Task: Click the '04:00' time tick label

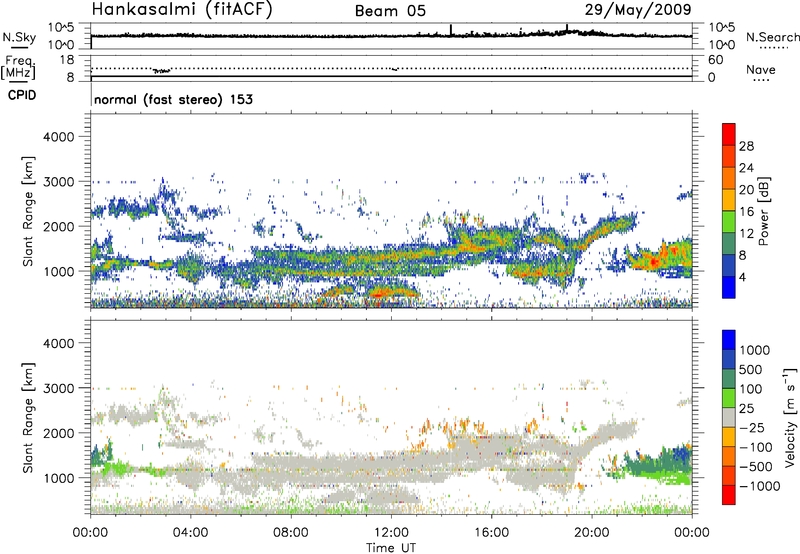Action: pyautogui.click(x=190, y=533)
